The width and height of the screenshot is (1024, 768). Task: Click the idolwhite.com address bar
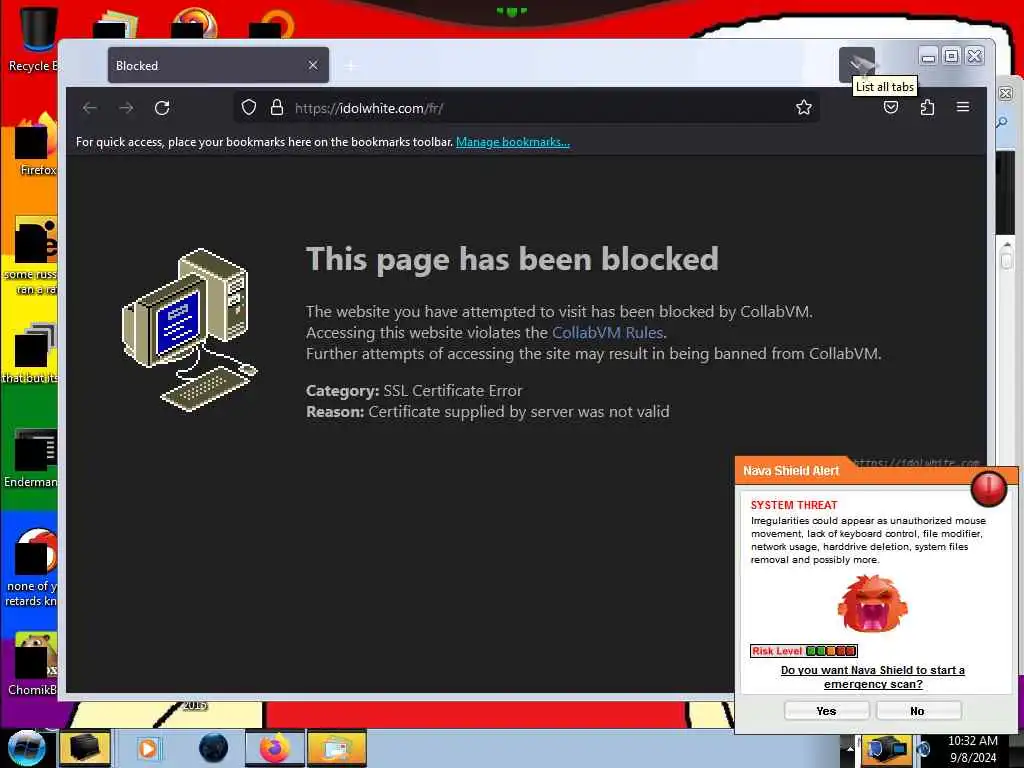526,108
